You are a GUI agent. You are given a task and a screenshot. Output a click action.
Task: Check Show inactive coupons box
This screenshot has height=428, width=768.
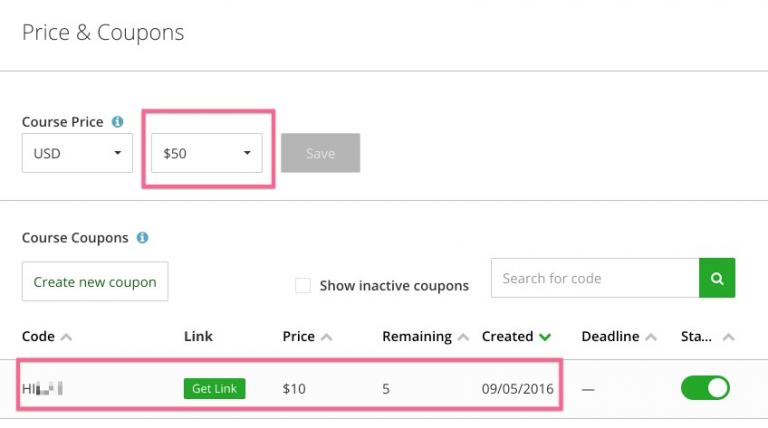click(303, 285)
